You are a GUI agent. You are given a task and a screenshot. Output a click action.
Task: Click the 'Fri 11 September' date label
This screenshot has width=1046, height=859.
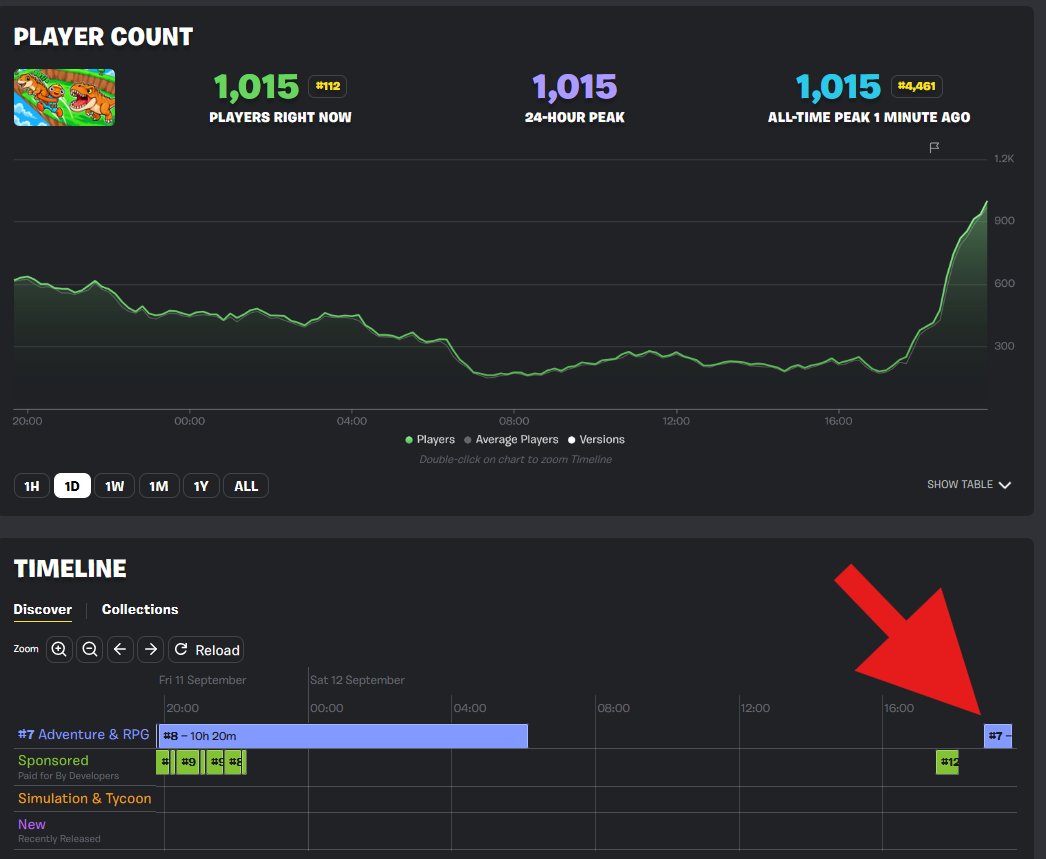(202, 680)
